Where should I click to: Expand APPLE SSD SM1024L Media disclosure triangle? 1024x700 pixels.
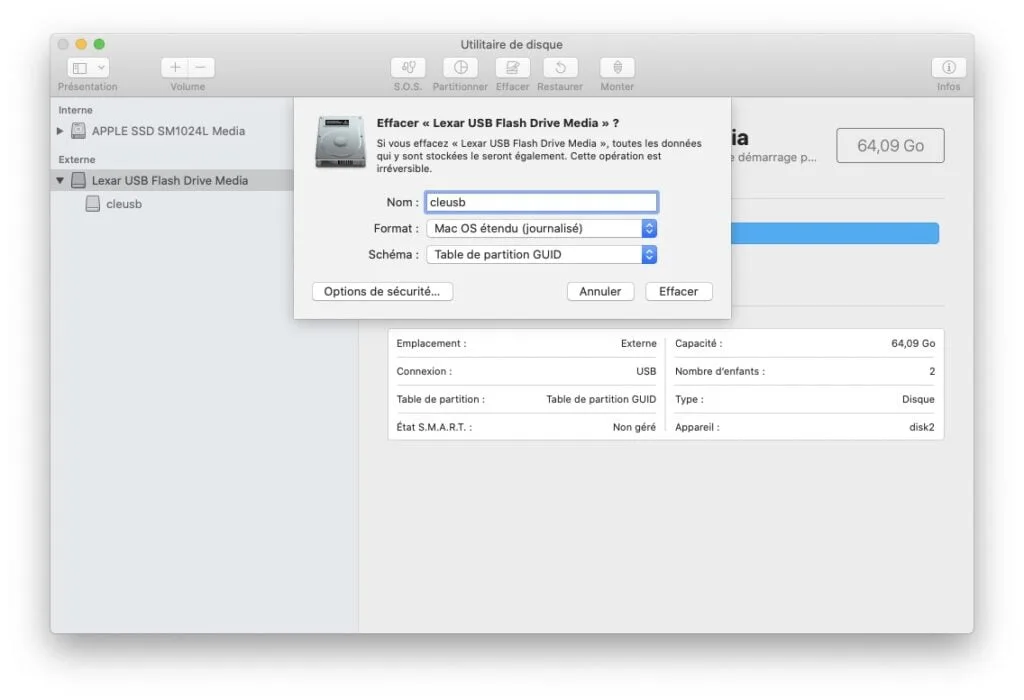tap(60, 131)
